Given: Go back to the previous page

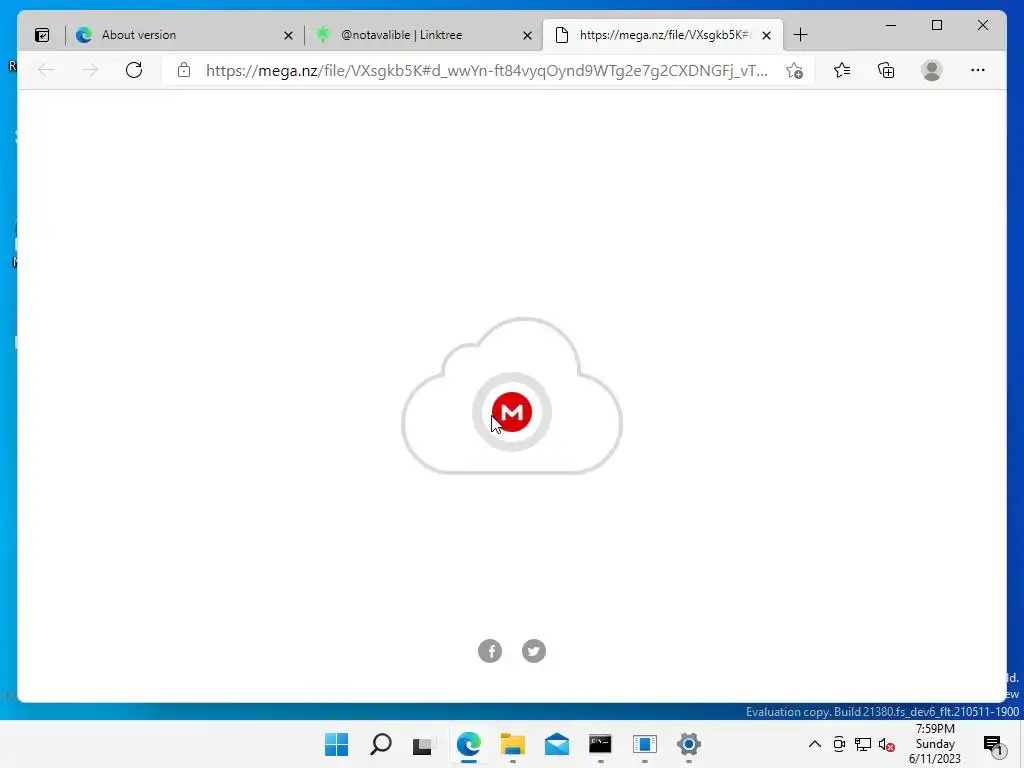Looking at the screenshot, I should point(46,70).
